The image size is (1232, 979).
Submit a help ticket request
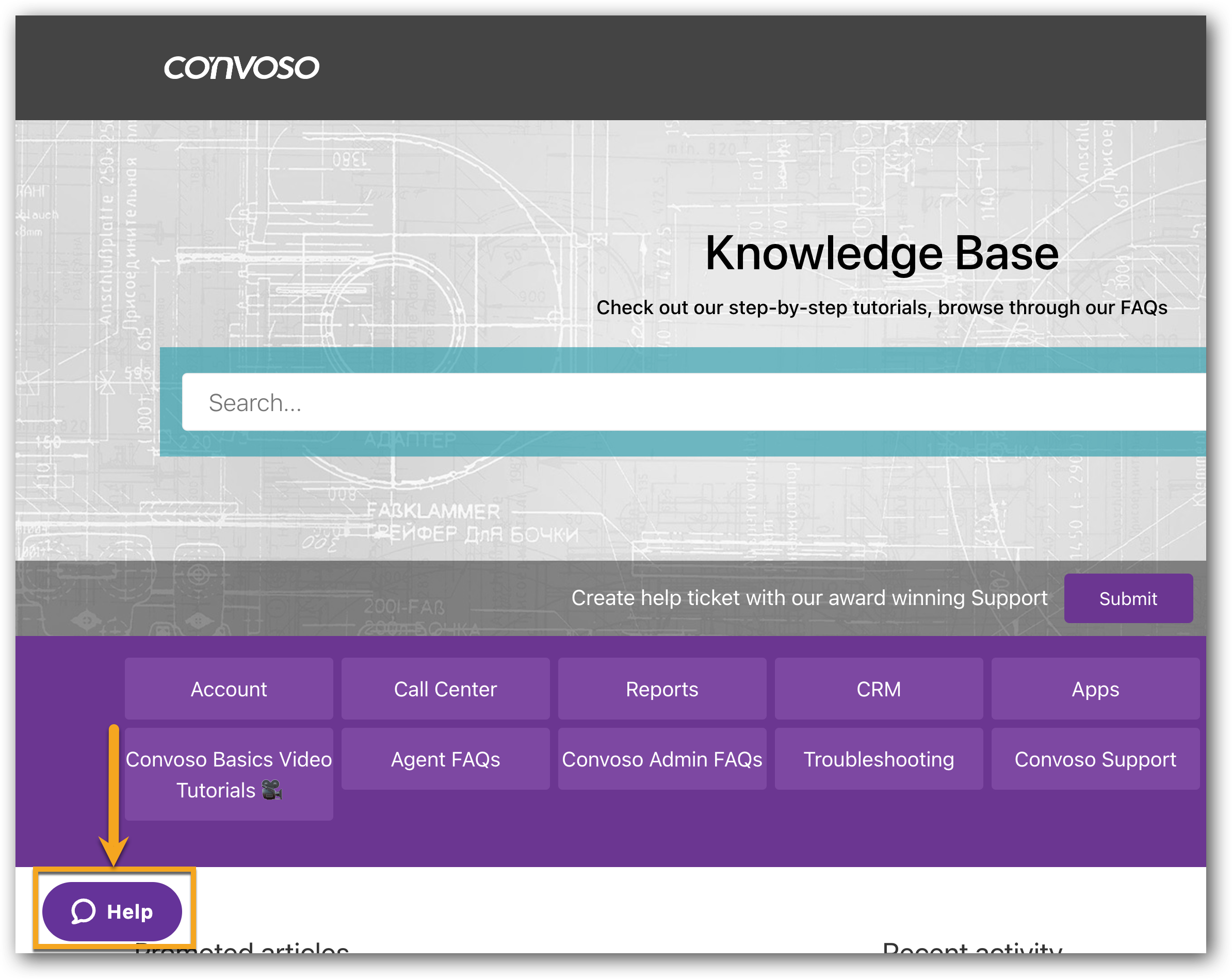[x=1128, y=598]
